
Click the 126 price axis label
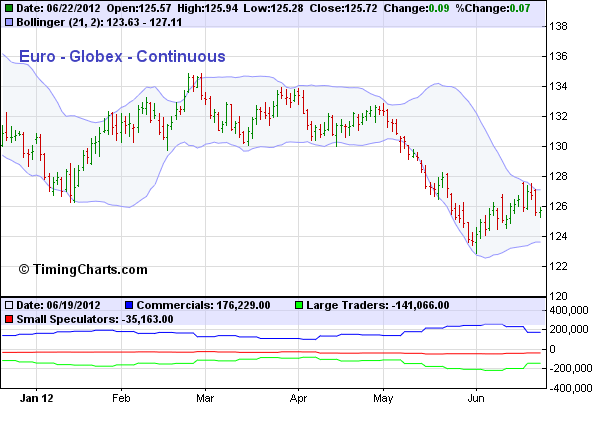click(558, 207)
